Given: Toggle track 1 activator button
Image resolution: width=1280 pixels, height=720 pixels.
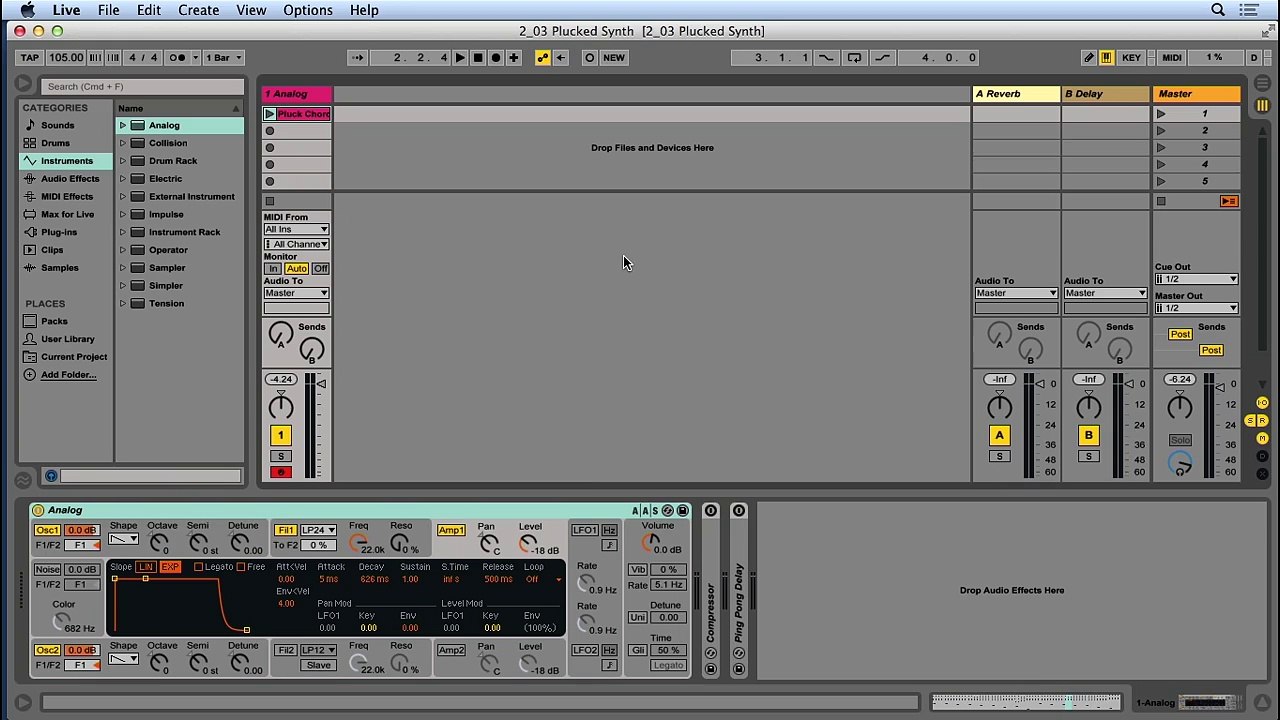Looking at the screenshot, I should coord(281,435).
